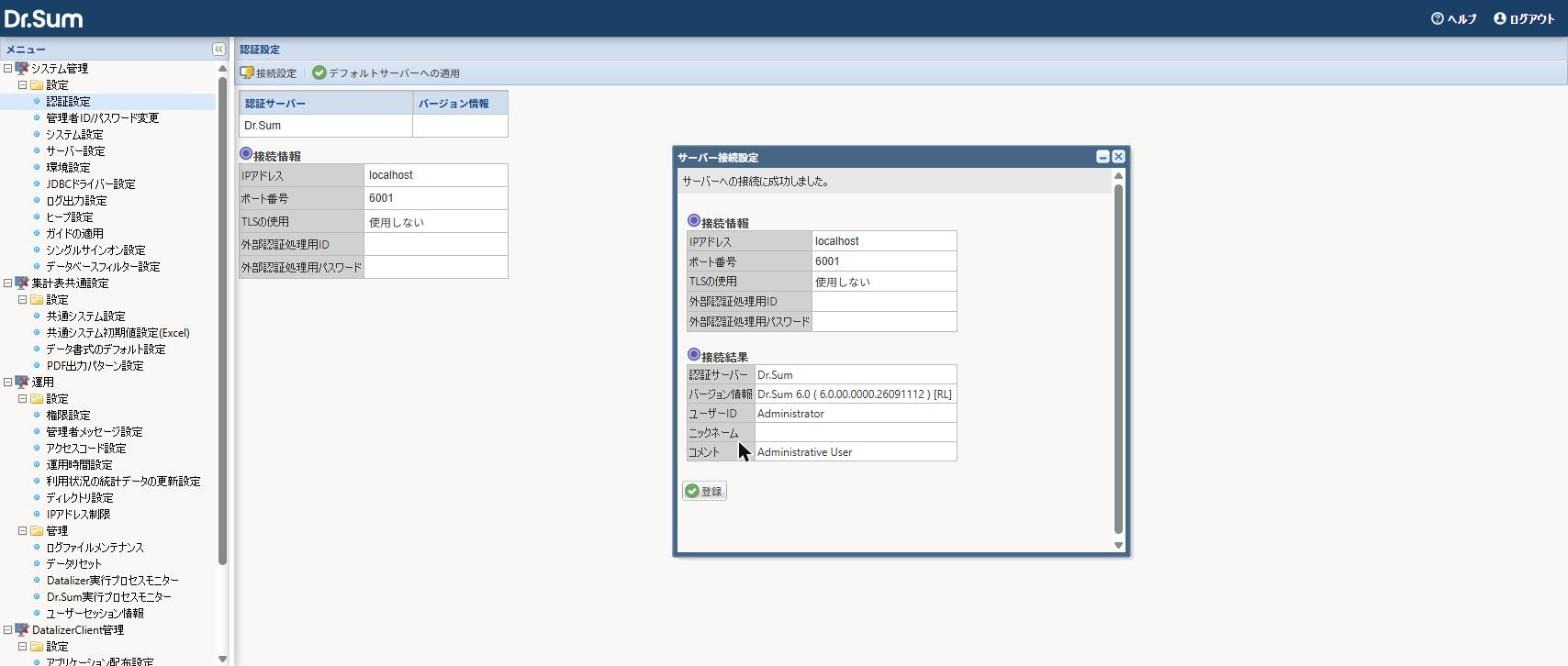
Task: Click the ニックネーム value field in the dialog
Action: click(855, 433)
